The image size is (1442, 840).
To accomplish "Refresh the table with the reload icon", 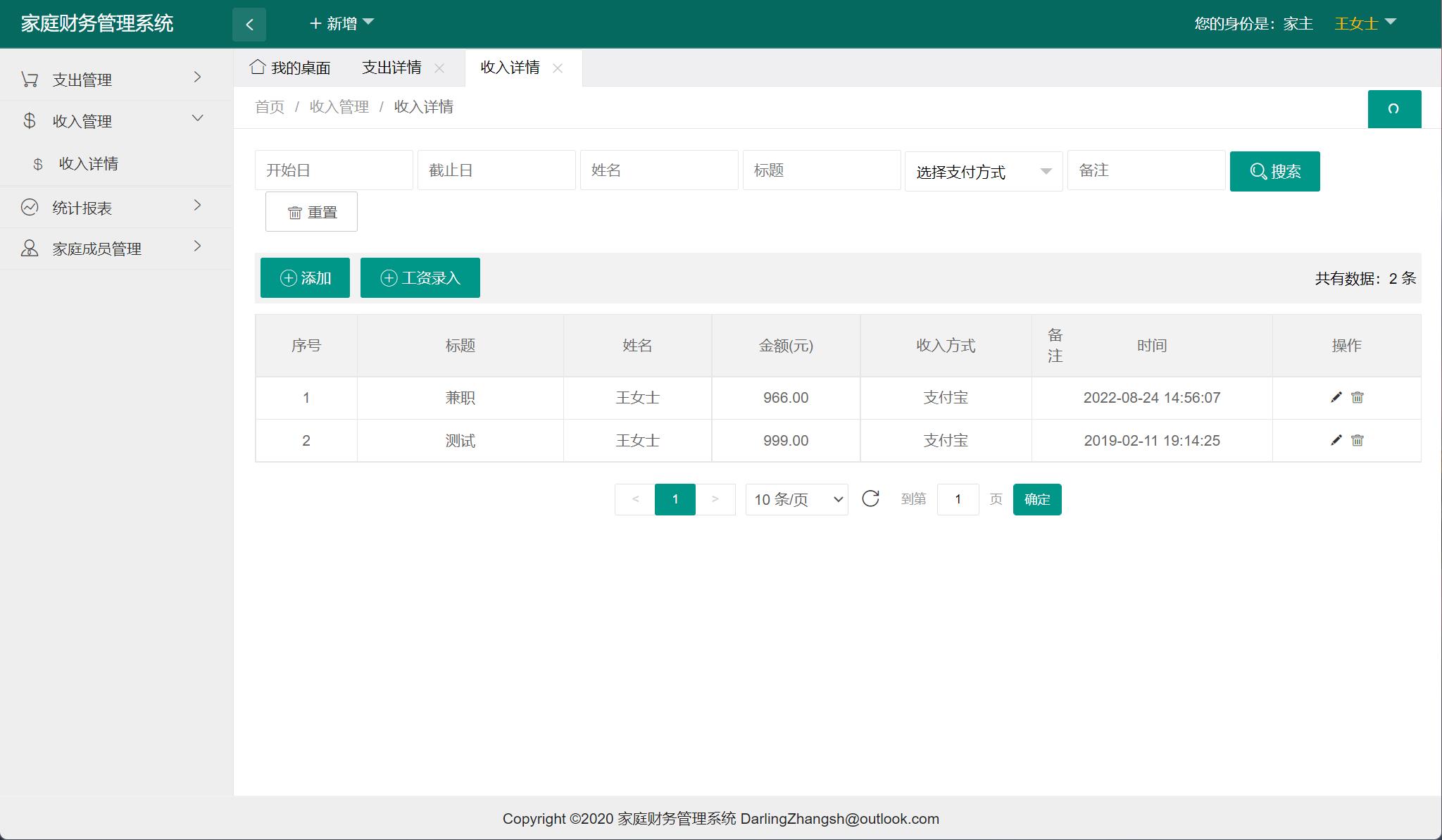I will [872, 499].
